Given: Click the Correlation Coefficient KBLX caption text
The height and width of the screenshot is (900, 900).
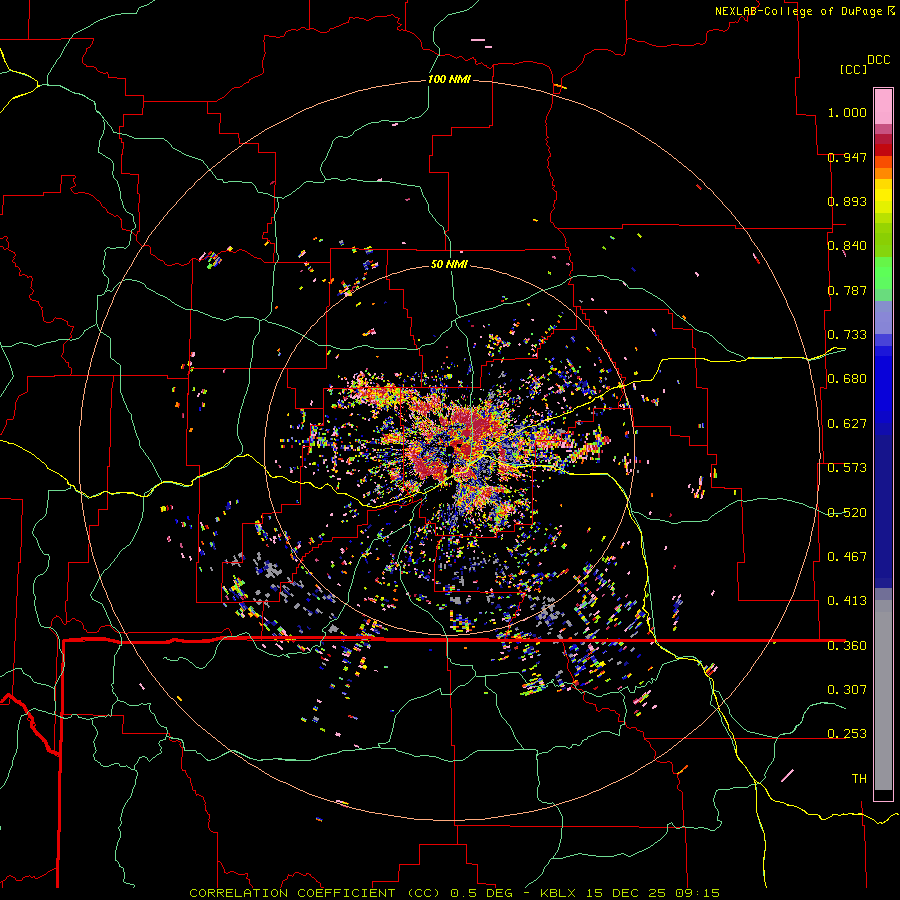Looking at the screenshot, I should coord(454,893).
